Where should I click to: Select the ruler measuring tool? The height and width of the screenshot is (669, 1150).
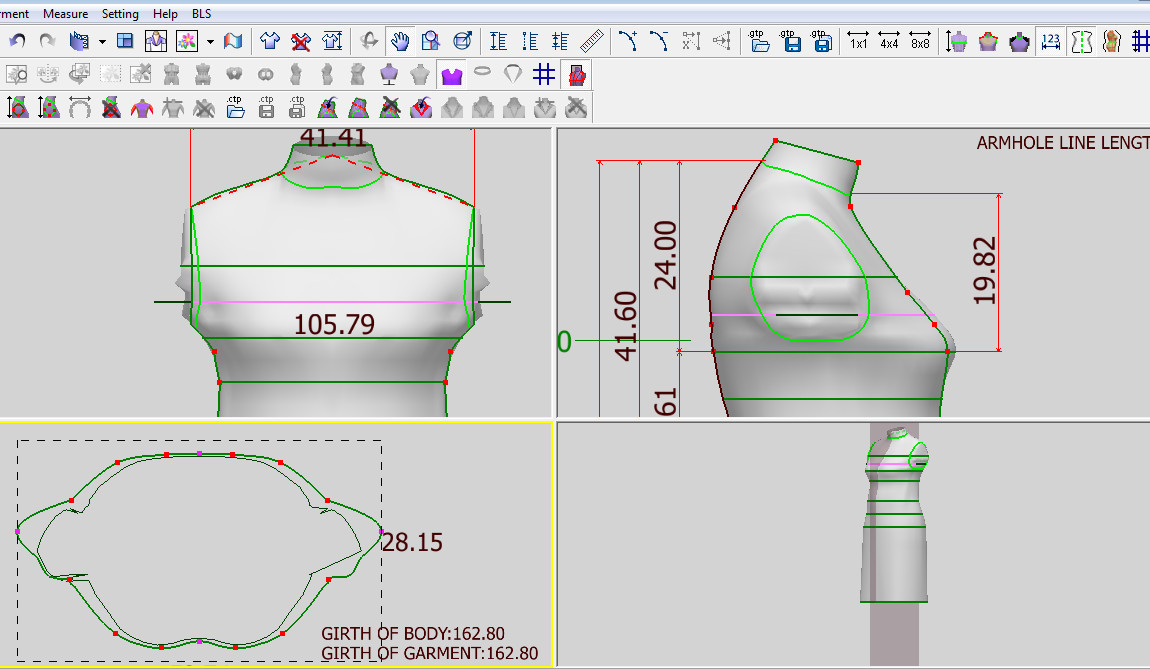click(x=594, y=41)
